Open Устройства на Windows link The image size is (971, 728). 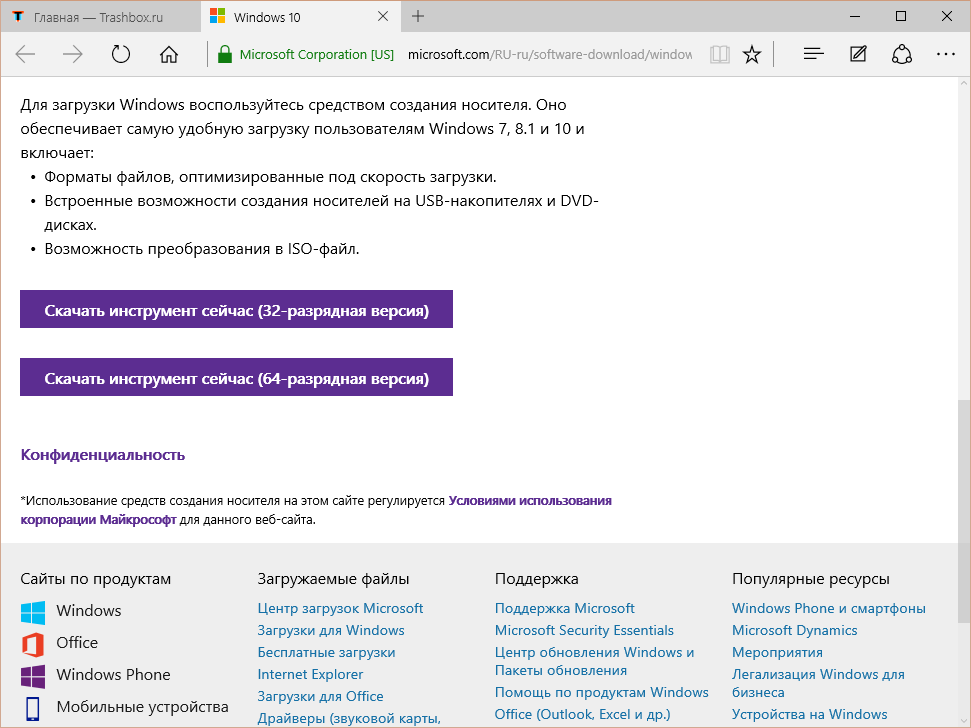(x=809, y=714)
